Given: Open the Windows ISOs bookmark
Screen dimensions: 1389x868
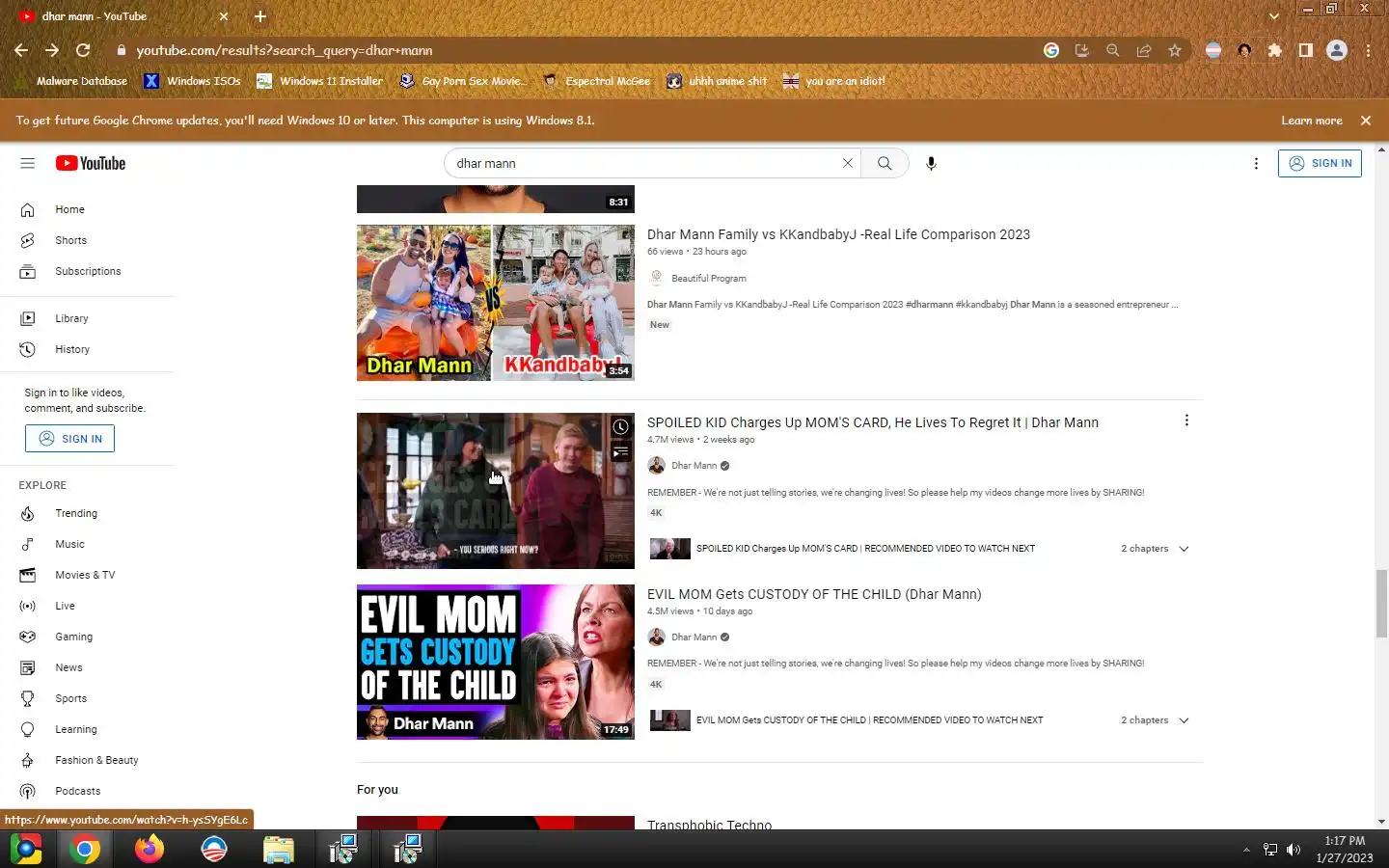Looking at the screenshot, I should click(193, 81).
